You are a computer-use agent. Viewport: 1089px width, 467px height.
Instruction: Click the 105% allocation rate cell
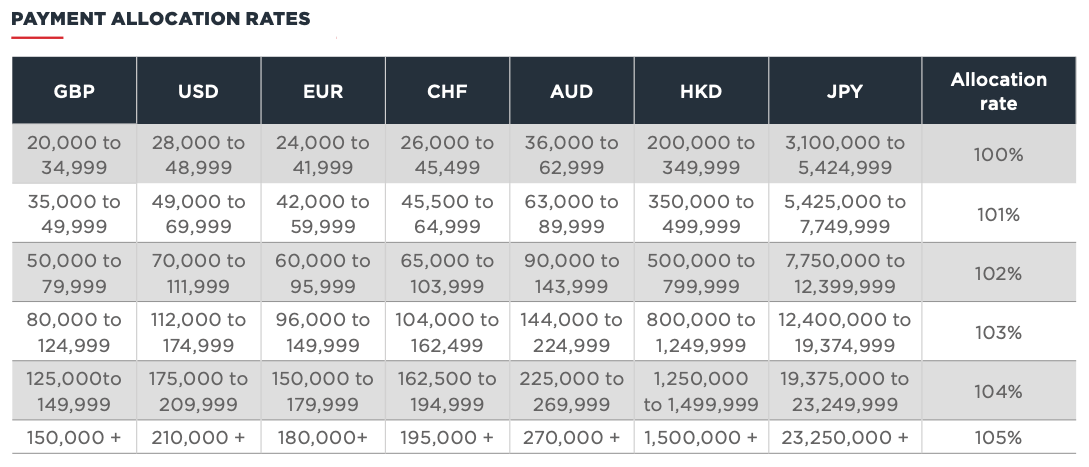(x=998, y=437)
